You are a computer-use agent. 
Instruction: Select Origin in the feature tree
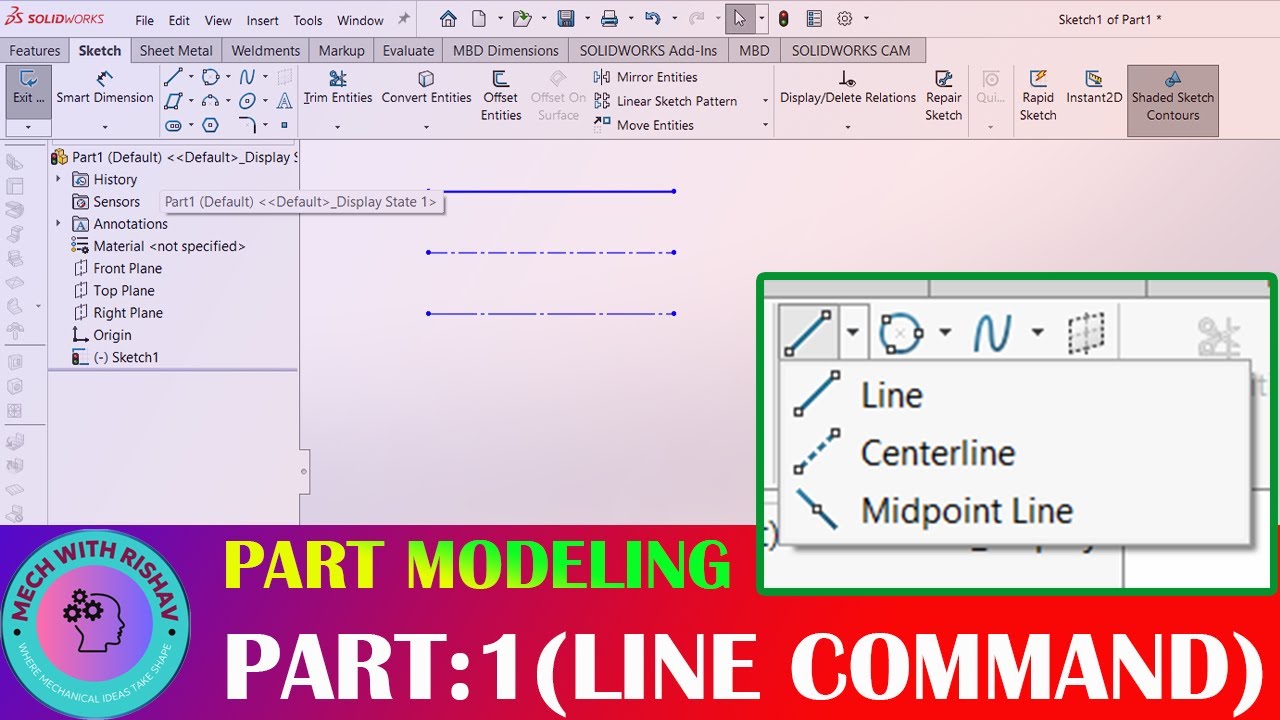102,335
